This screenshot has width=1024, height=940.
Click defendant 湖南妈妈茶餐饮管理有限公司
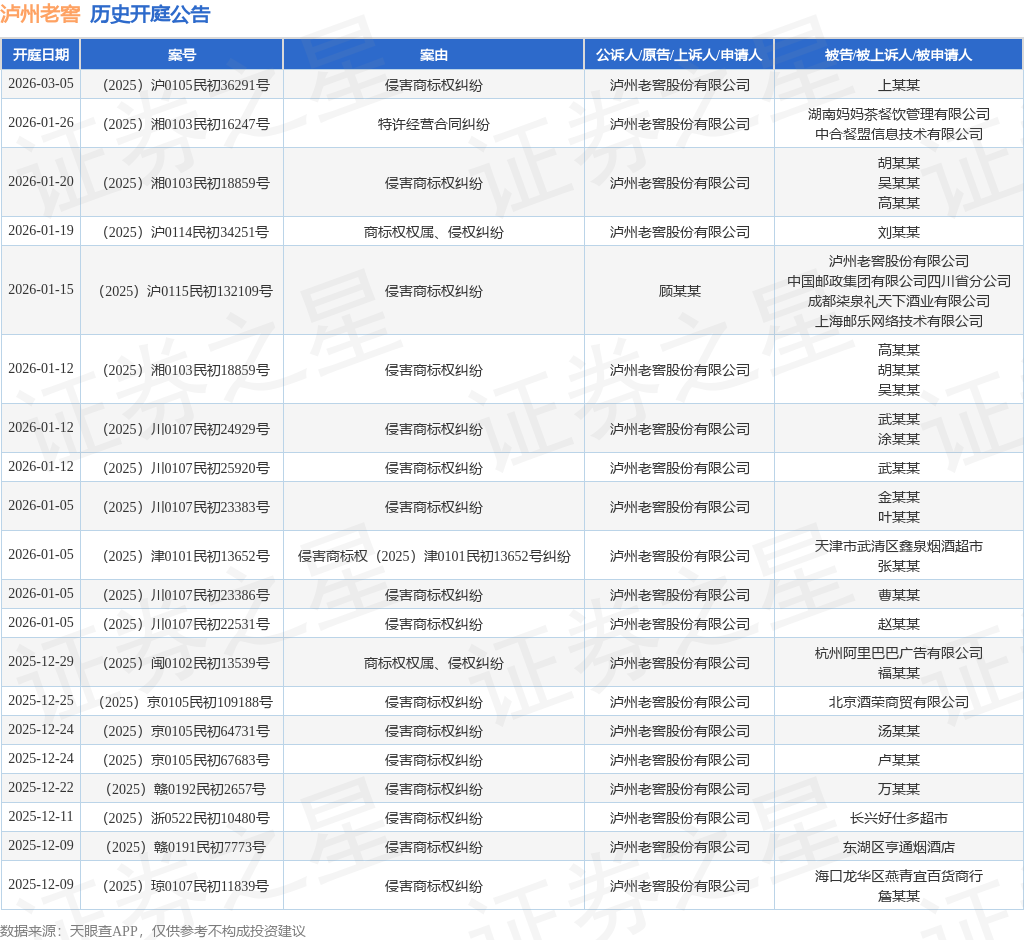coord(899,114)
